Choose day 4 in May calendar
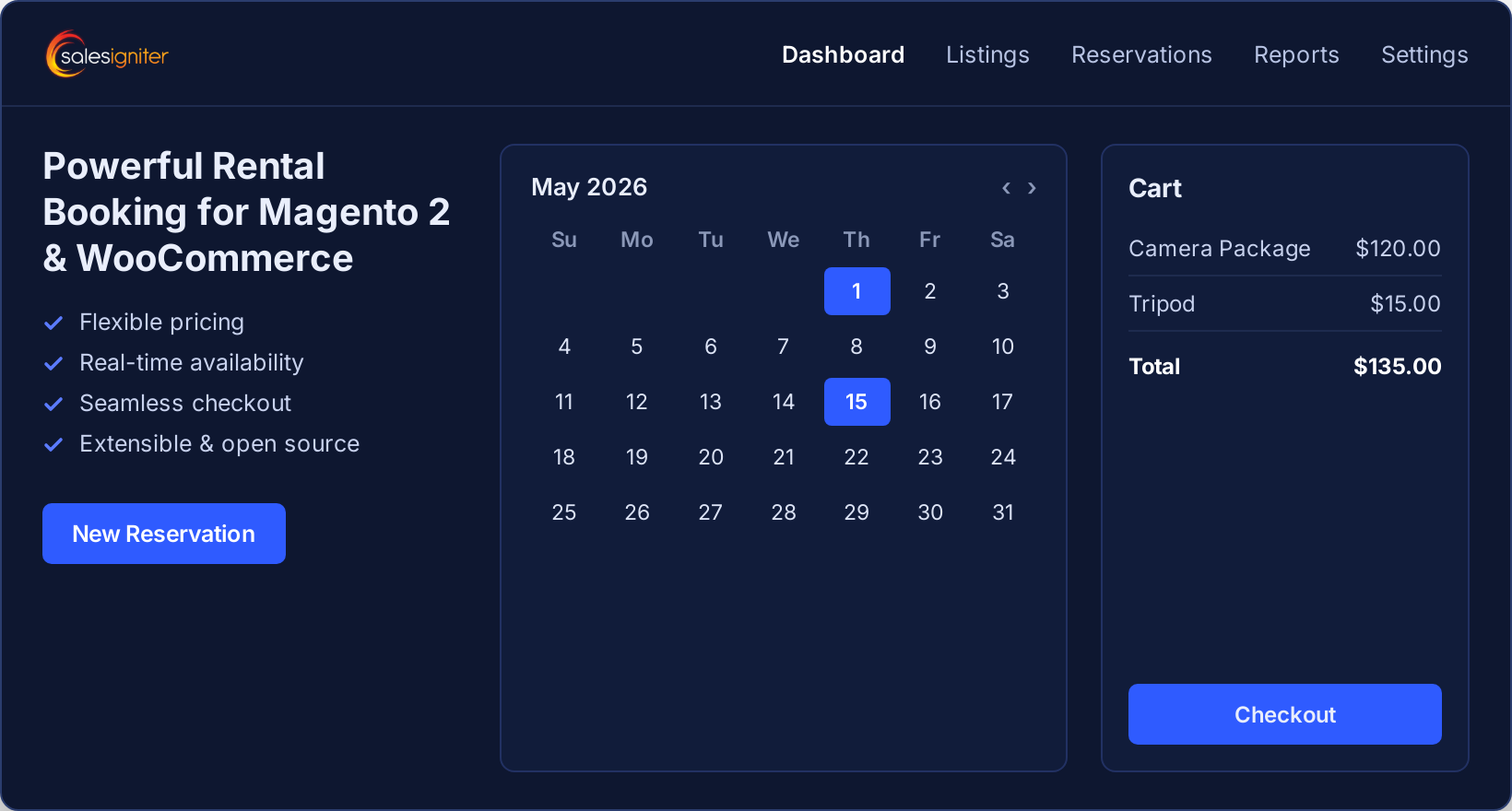The image size is (1512, 811). tap(564, 347)
